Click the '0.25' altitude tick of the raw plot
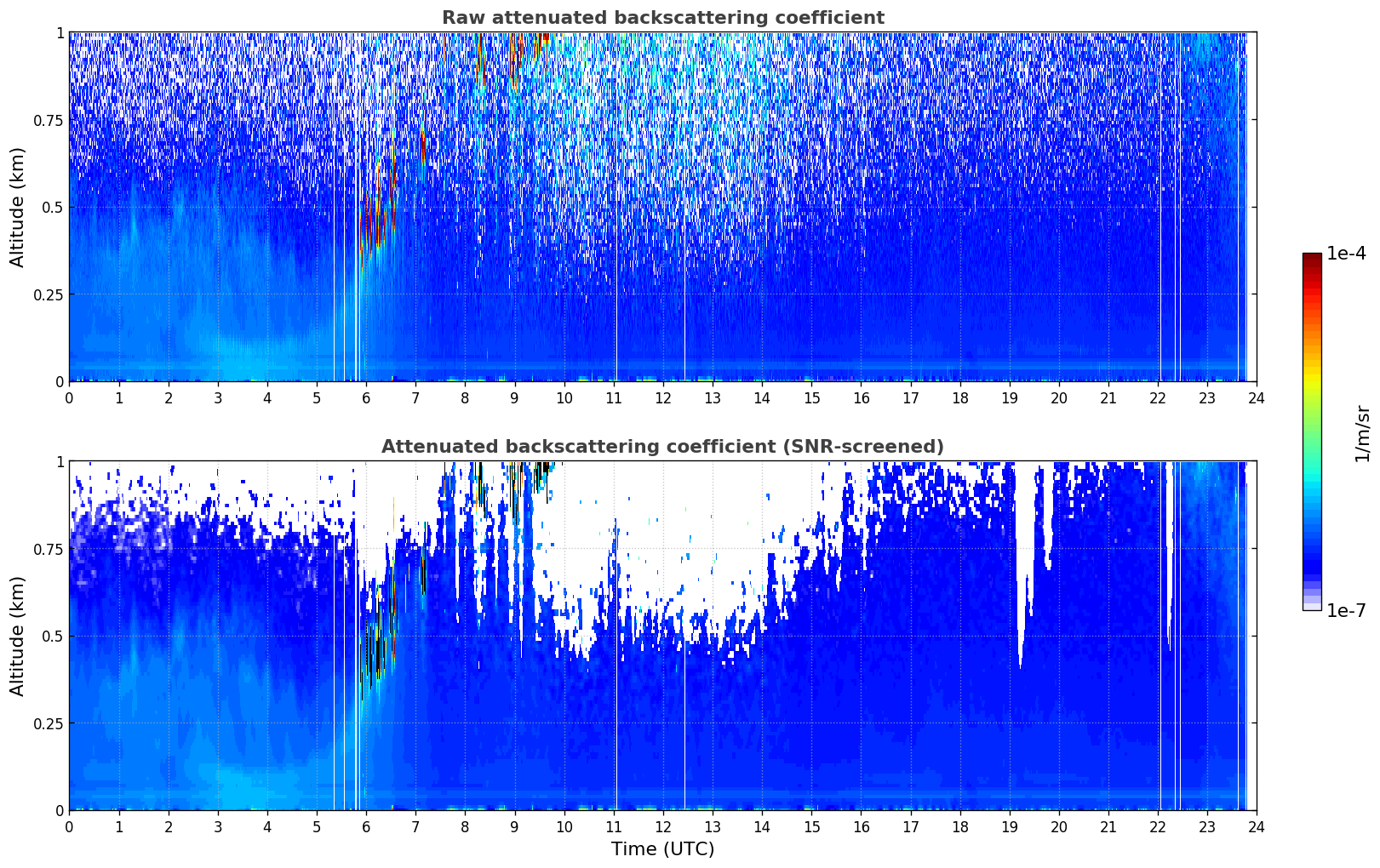1380x868 pixels. (x=49, y=294)
